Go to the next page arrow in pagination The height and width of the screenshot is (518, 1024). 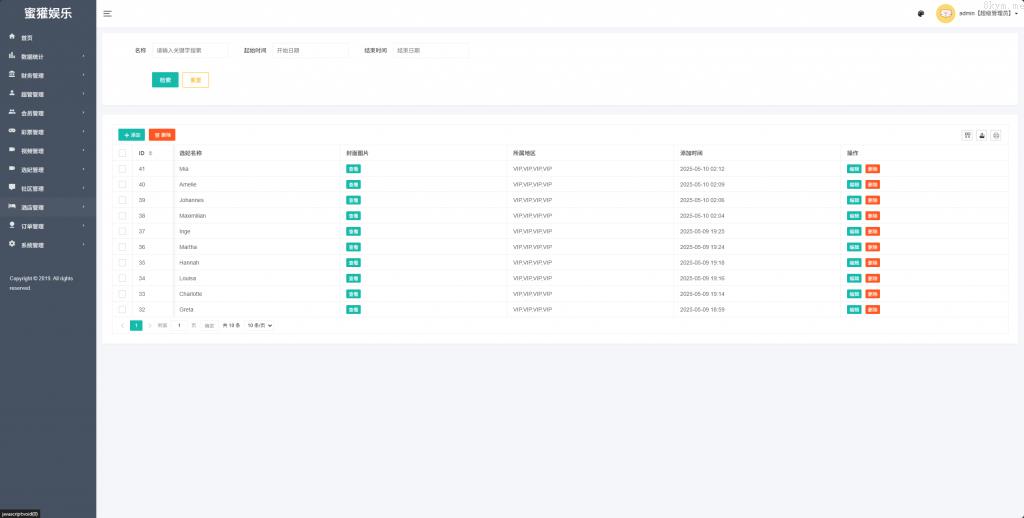[150, 325]
